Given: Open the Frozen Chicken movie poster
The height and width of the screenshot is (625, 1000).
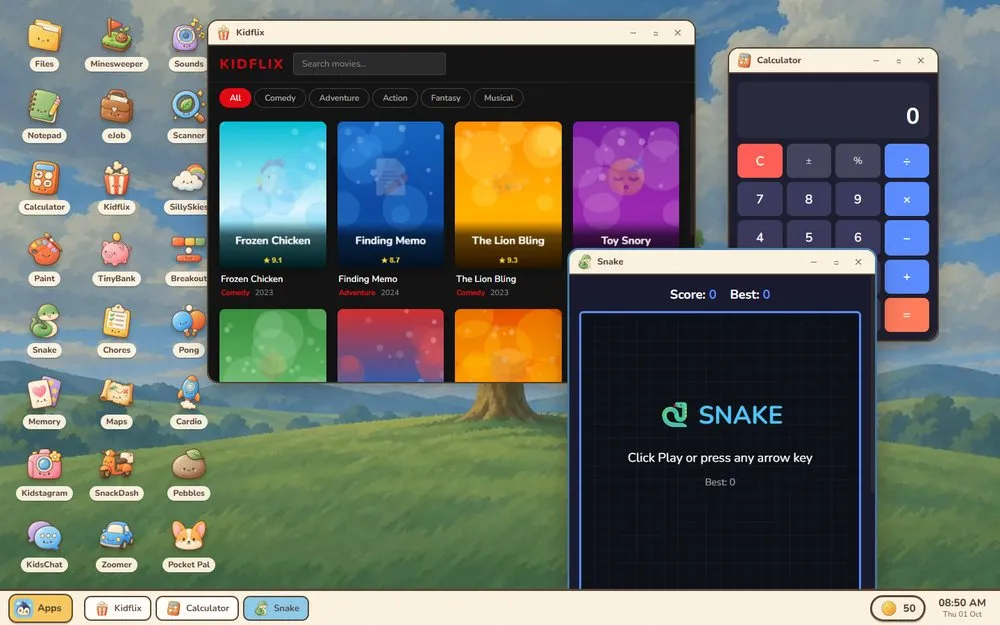Looking at the screenshot, I should click(x=272, y=194).
